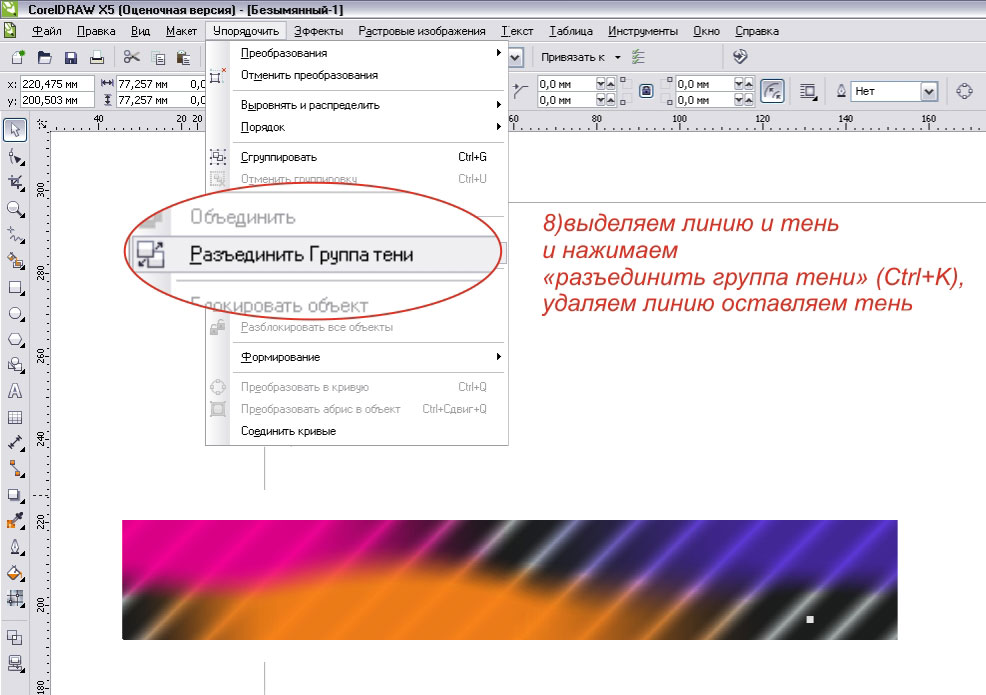Select the Table tool
This screenshot has width=986, height=695.
pos(15,417)
